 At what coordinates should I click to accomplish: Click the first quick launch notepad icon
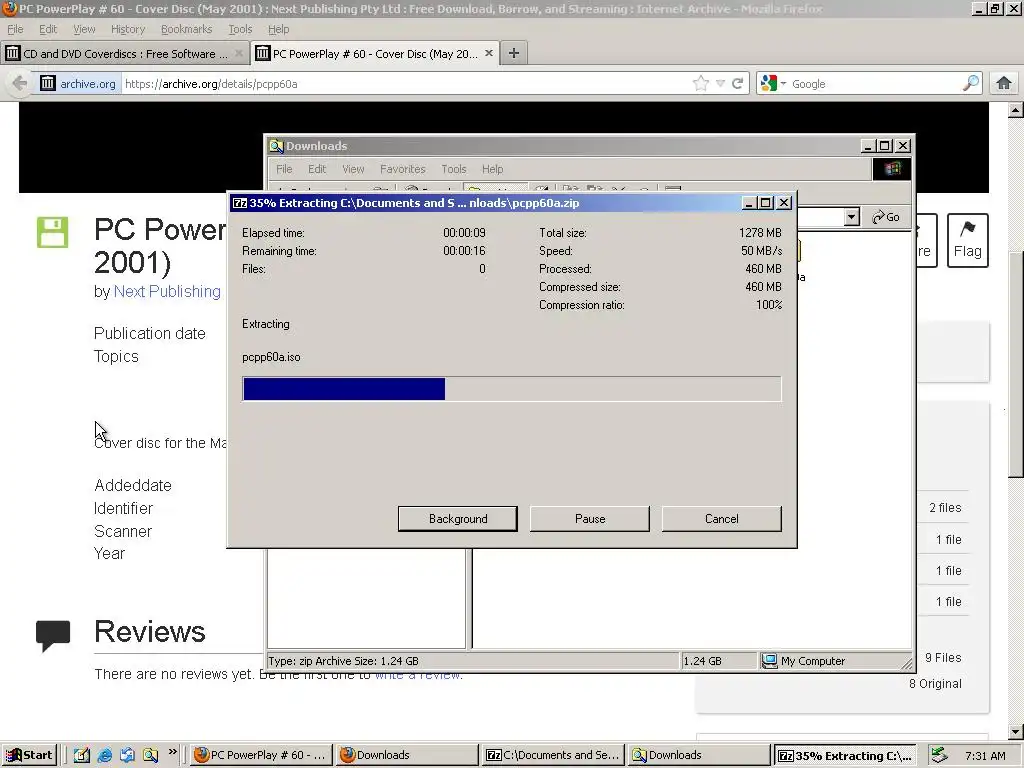tap(81, 755)
